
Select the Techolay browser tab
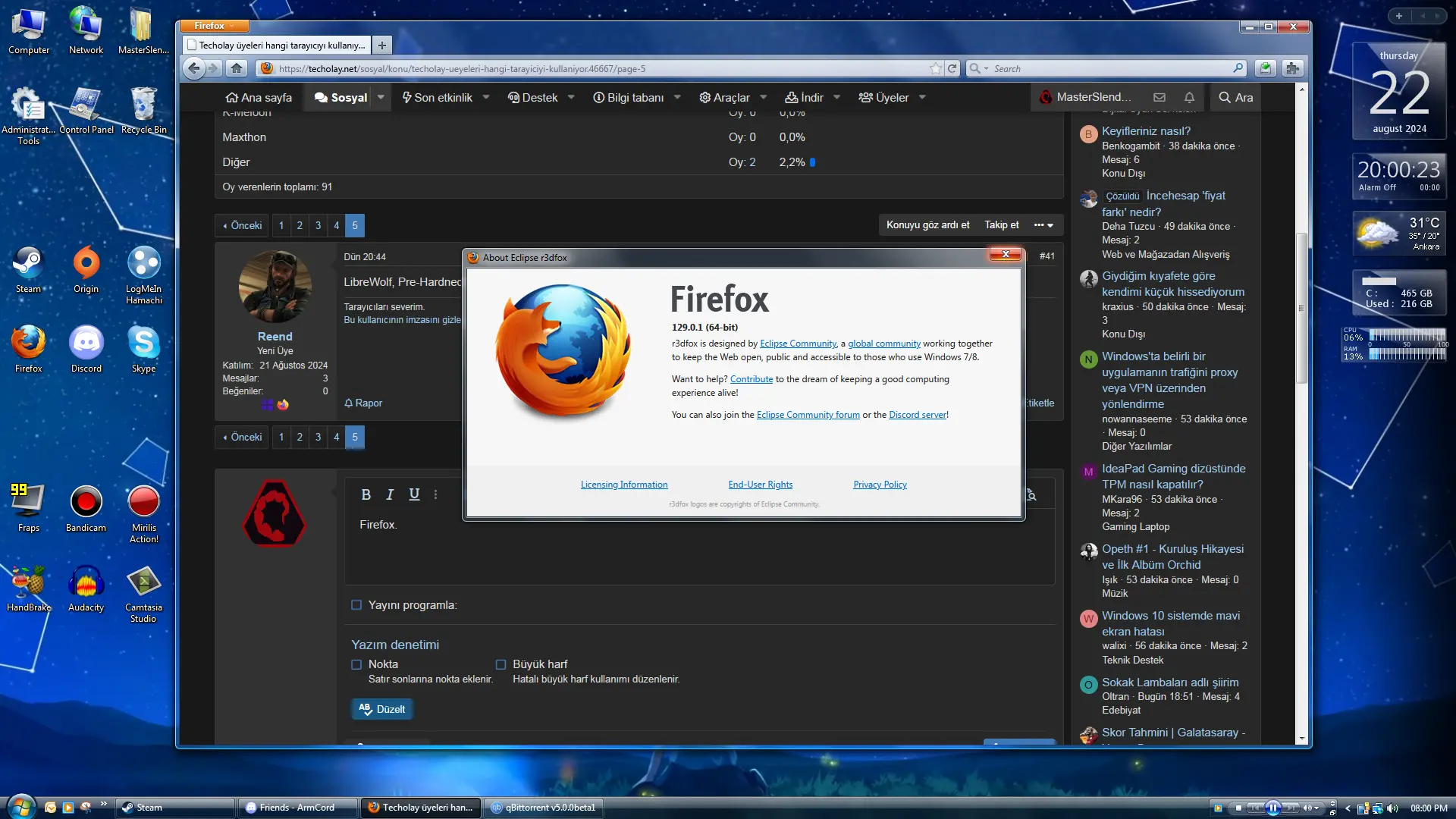(x=278, y=45)
